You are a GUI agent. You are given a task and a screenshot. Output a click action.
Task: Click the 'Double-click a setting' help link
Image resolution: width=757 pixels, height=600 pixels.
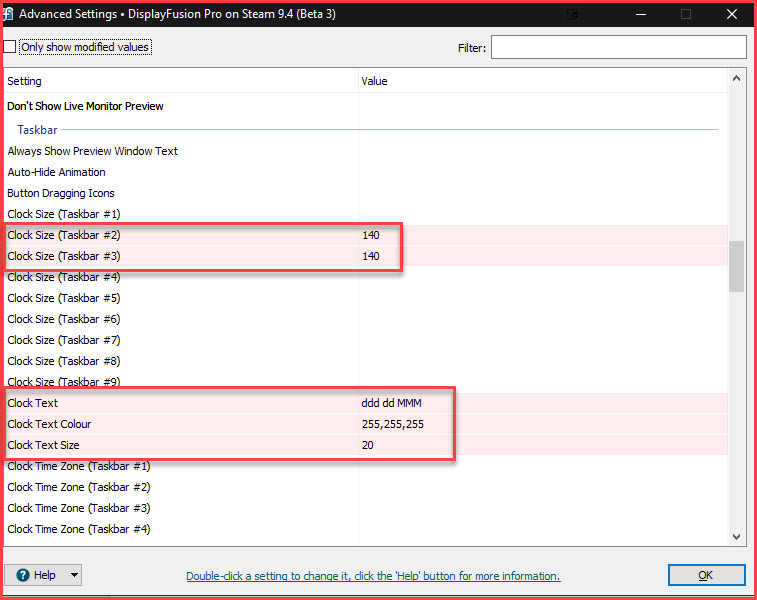pyautogui.click(x=373, y=576)
